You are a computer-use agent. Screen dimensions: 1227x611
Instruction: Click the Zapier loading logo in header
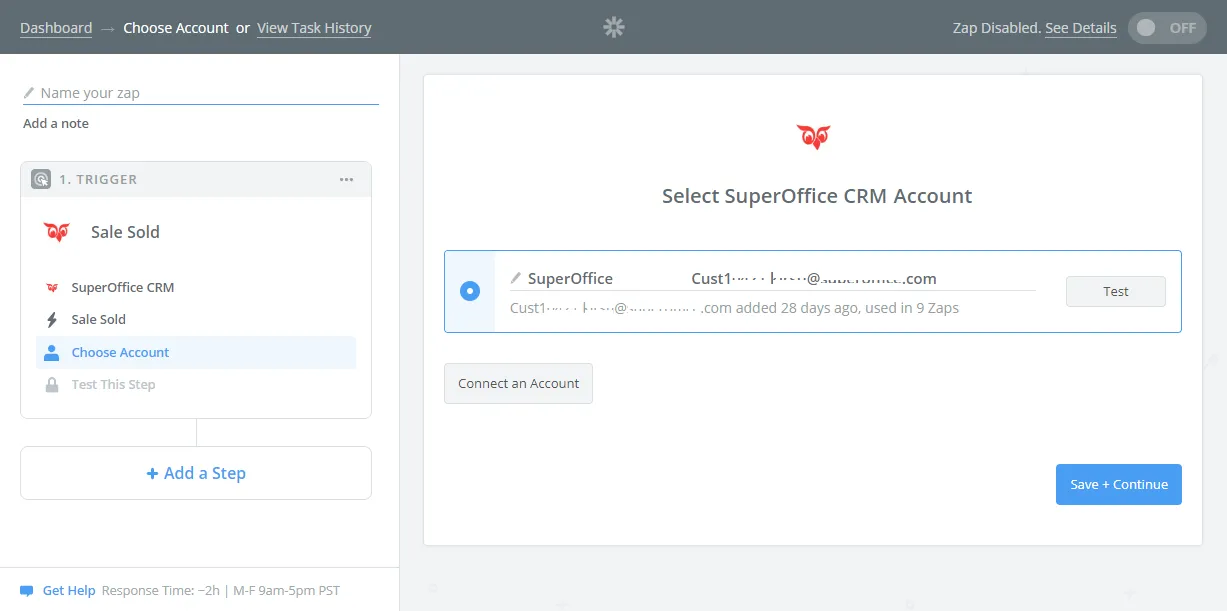tap(614, 27)
